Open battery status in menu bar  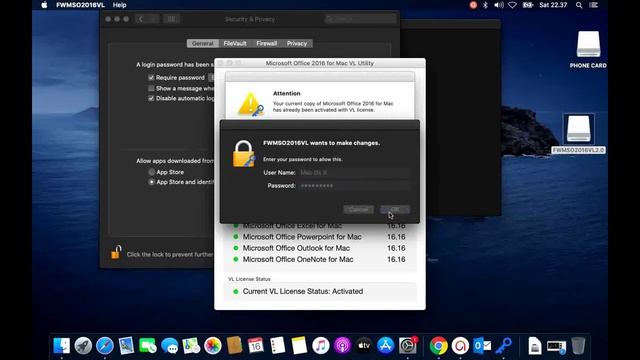point(528,5)
